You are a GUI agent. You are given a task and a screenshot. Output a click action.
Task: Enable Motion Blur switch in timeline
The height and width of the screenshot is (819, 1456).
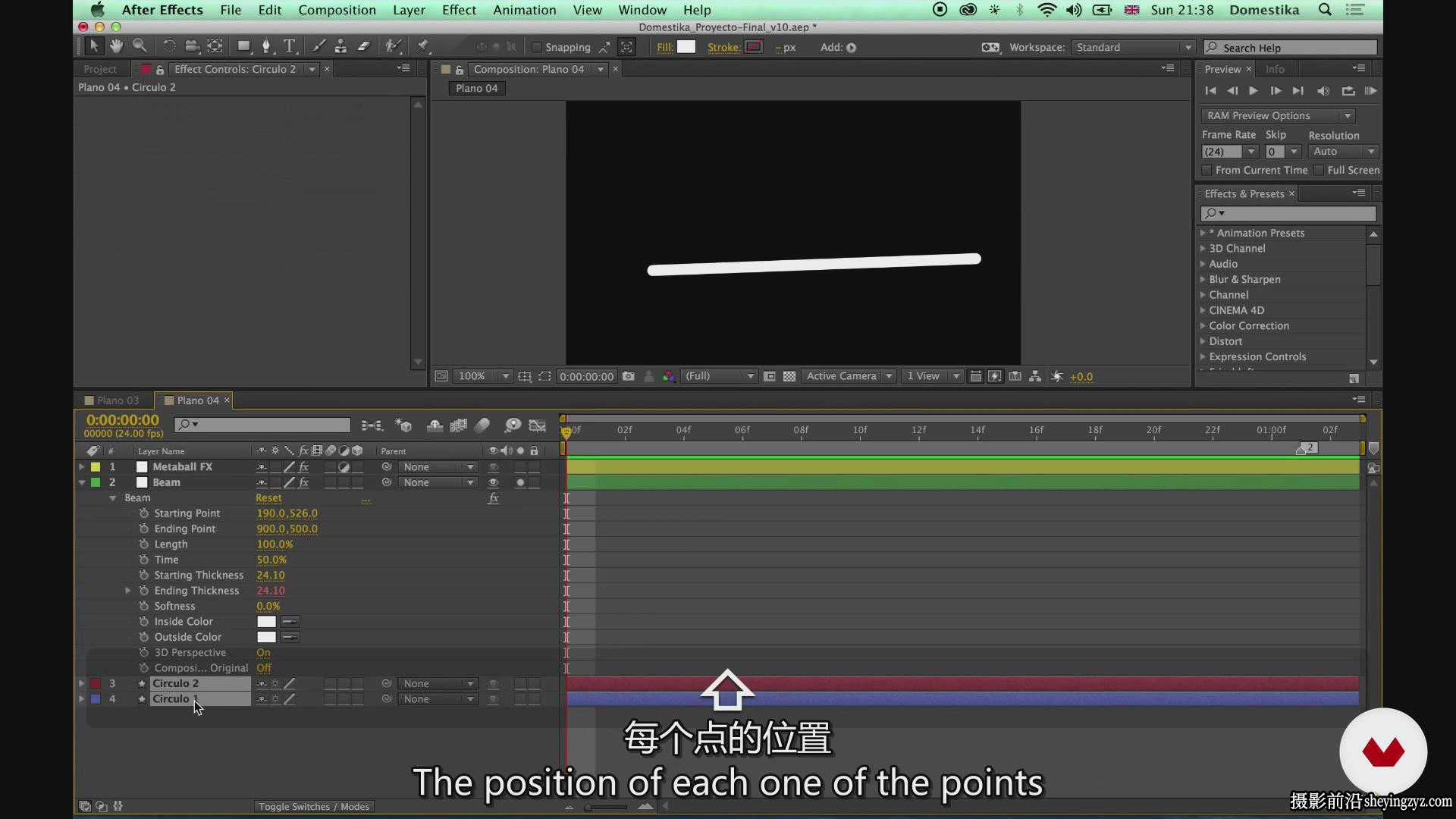tap(482, 425)
